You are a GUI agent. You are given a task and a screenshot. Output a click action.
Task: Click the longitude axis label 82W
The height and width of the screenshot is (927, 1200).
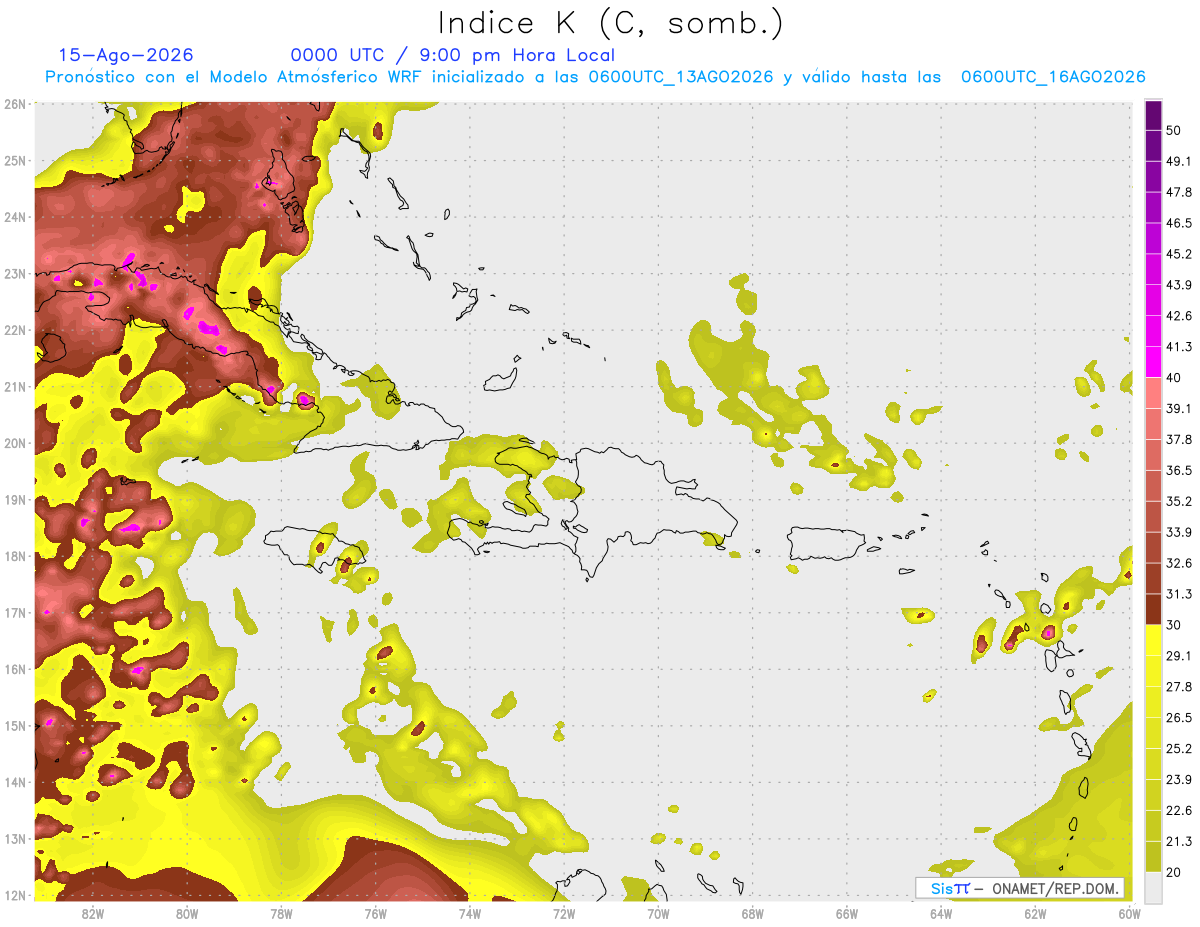(x=92, y=913)
